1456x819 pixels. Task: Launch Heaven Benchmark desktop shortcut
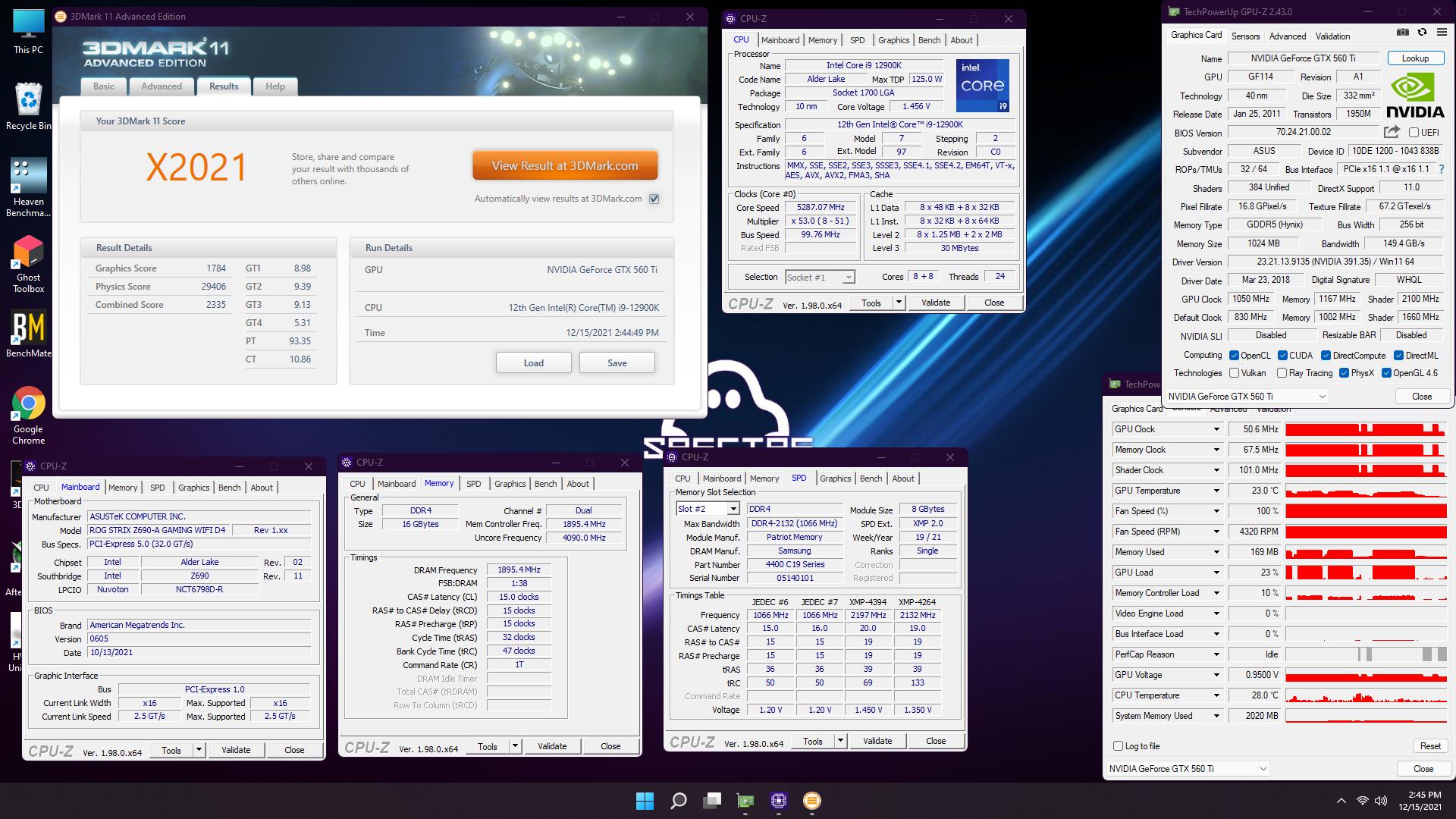28,187
